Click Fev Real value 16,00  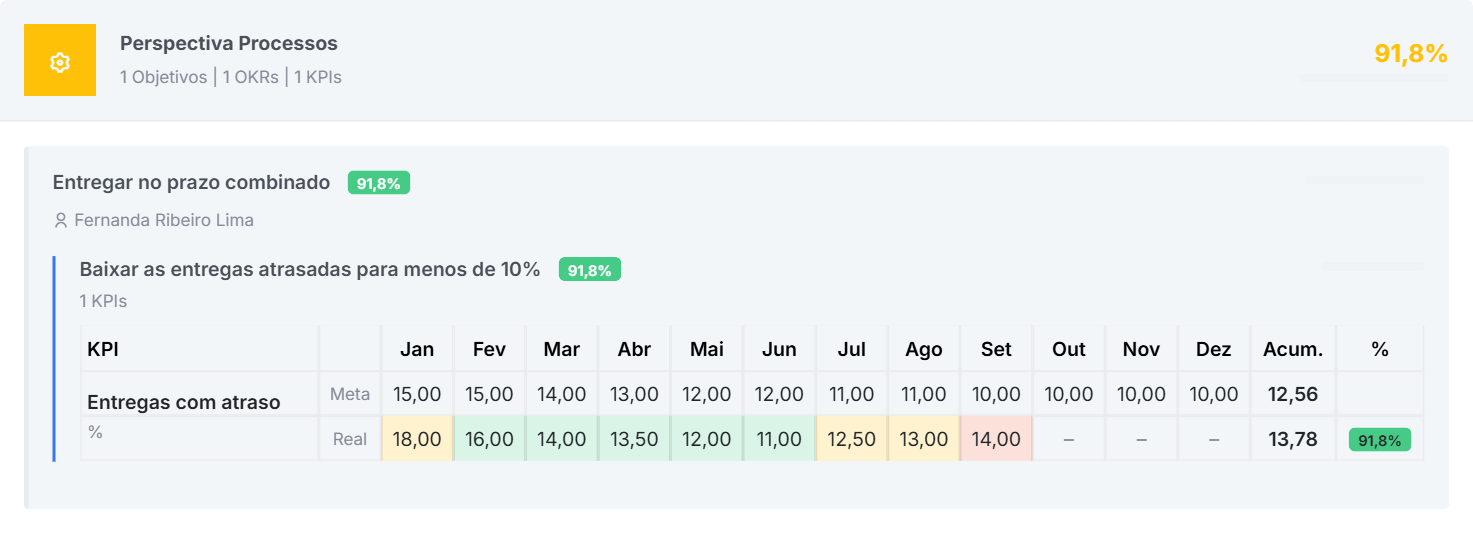[489, 439]
